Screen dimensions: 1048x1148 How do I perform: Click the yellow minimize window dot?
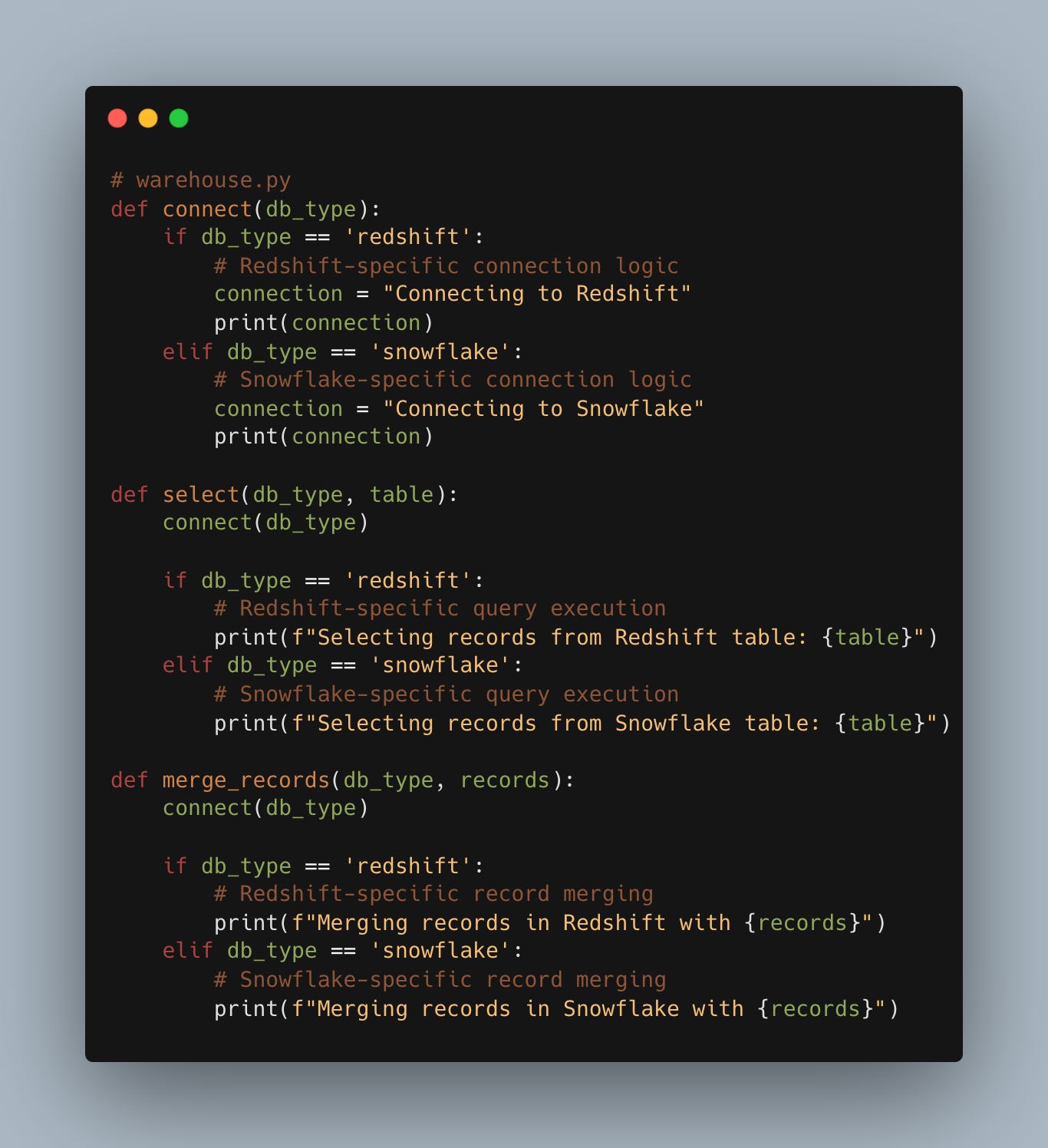148,118
